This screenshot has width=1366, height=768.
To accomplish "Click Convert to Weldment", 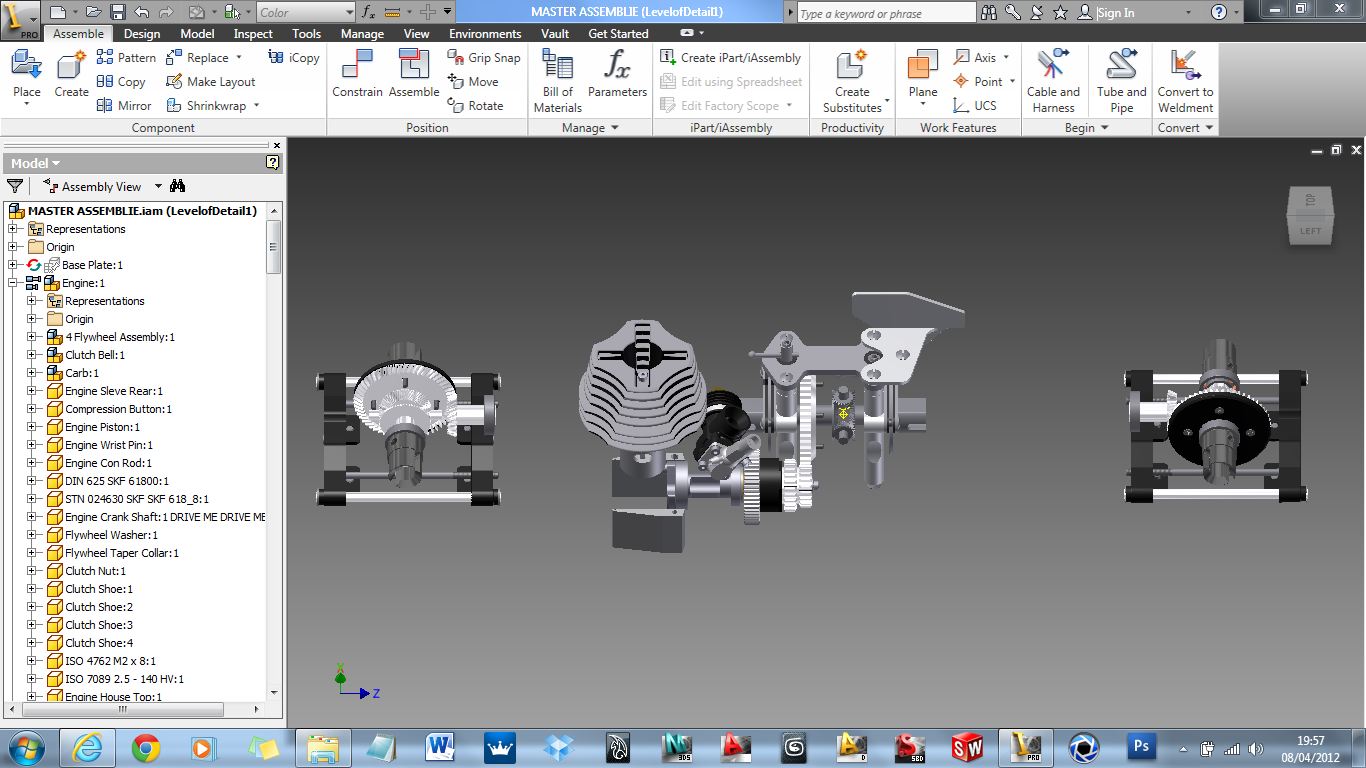I will (1185, 81).
